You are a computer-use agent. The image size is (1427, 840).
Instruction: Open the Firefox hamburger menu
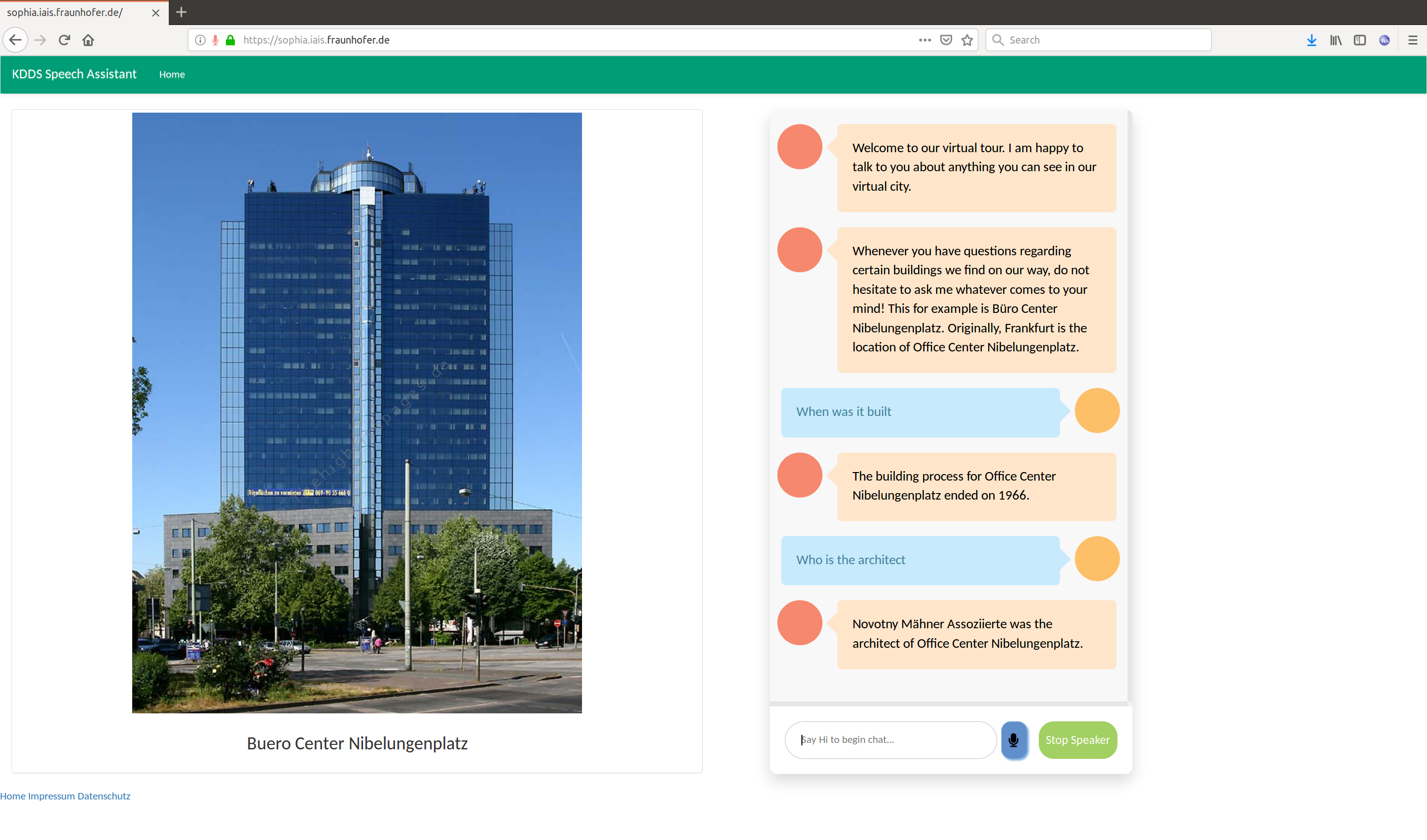[1412, 40]
